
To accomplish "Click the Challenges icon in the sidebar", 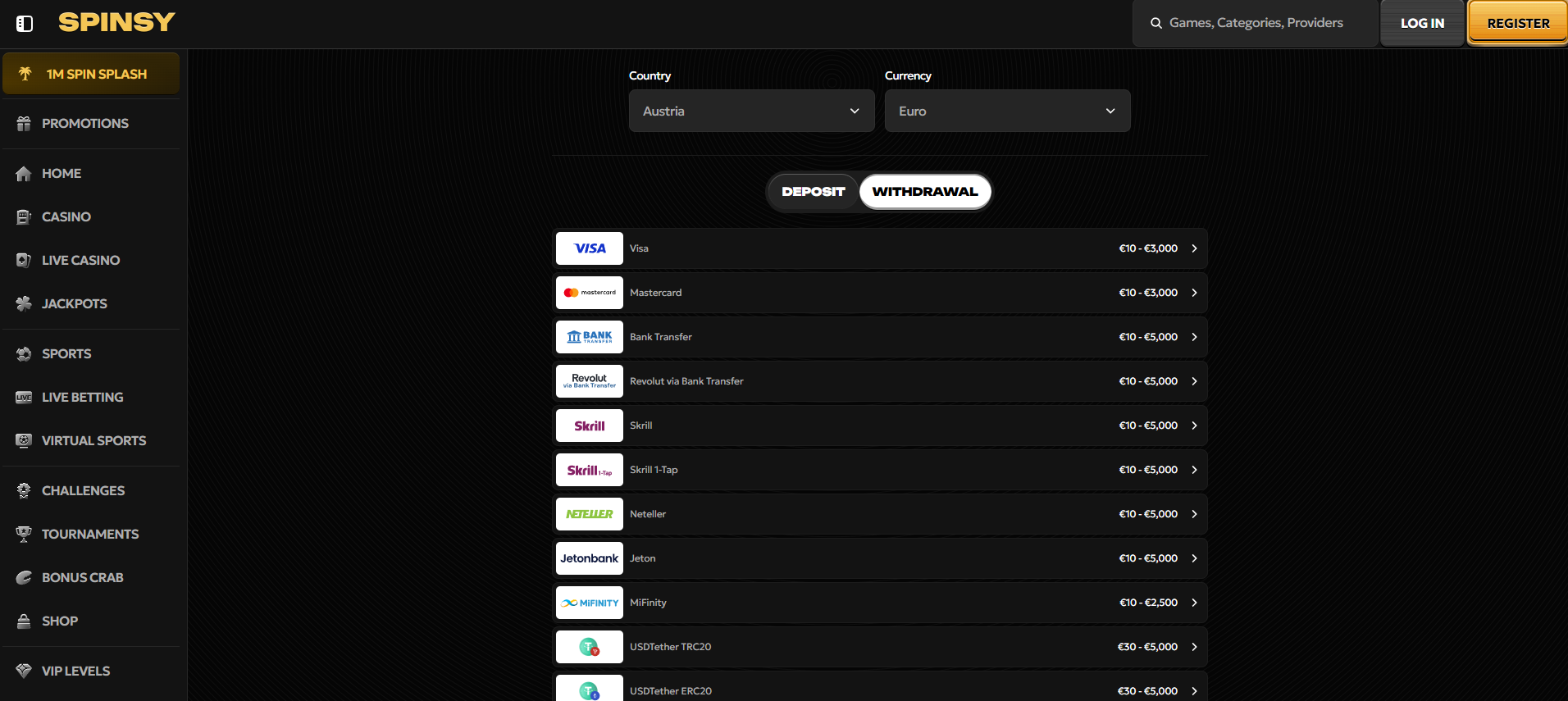I will coord(24,491).
